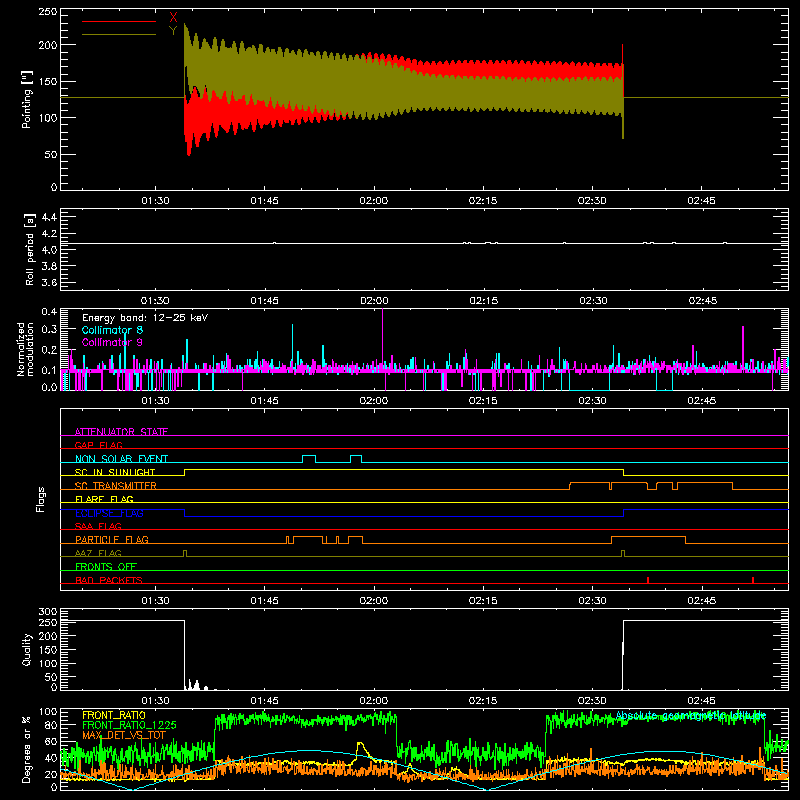Image resolution: width=800 pixels, height=800 pixels.
Task: Click the magenta Collimator 9 legend entry
Action: coord(112,342)
